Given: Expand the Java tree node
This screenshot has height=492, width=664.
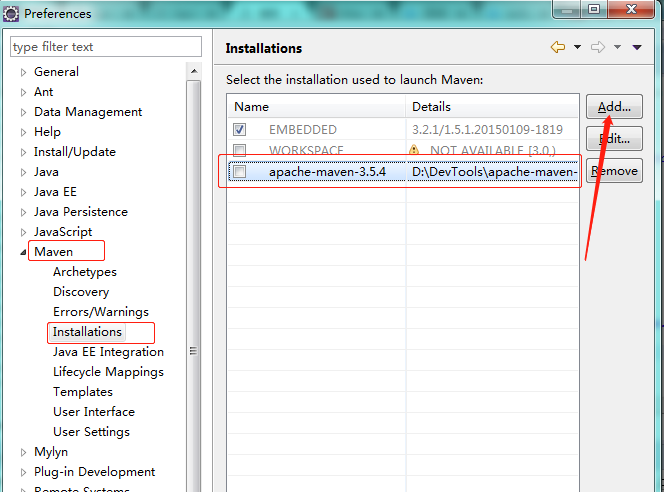Looking at the screenshot, I should point(23,172).
